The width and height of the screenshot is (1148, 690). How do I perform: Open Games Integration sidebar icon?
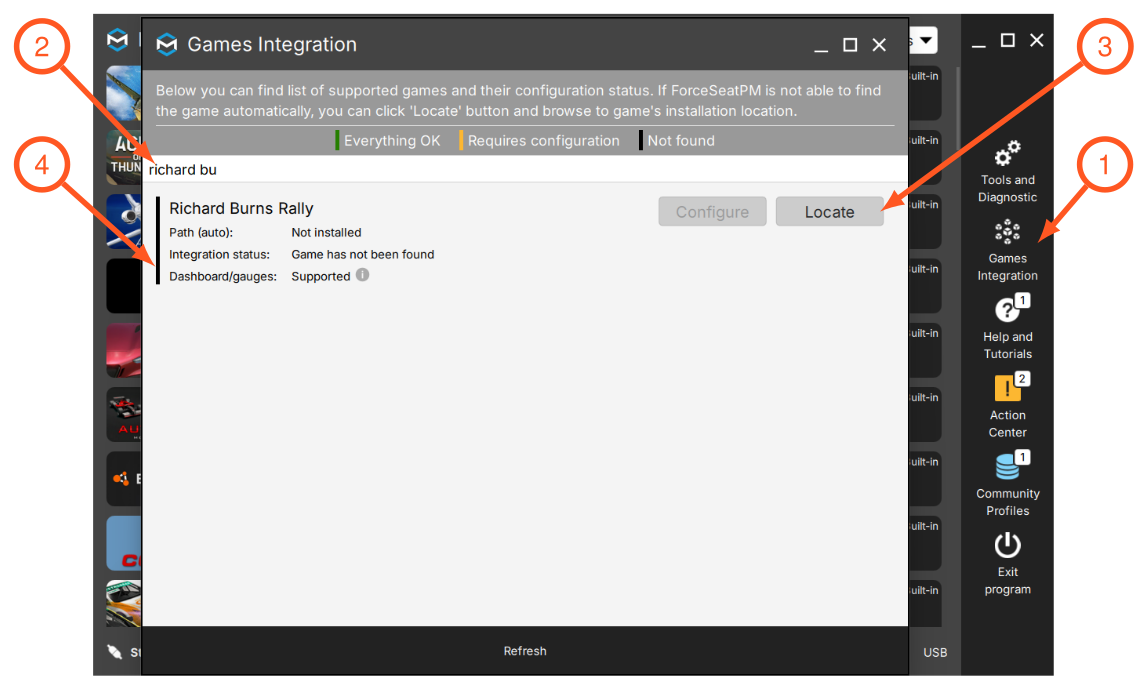pos(1007,231)
